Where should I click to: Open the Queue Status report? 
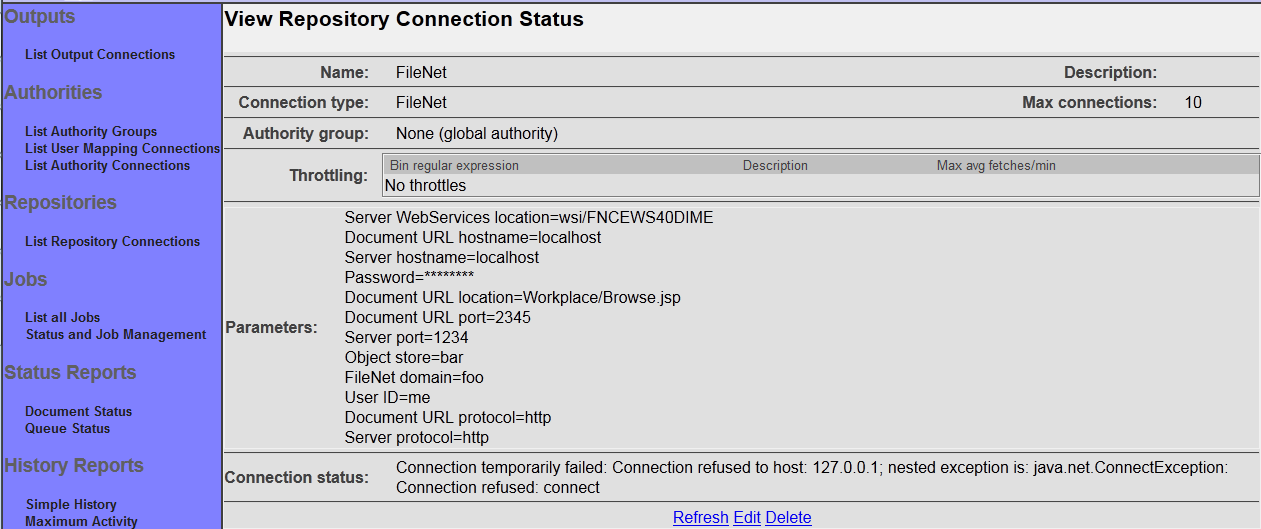[x=68, y=428]
